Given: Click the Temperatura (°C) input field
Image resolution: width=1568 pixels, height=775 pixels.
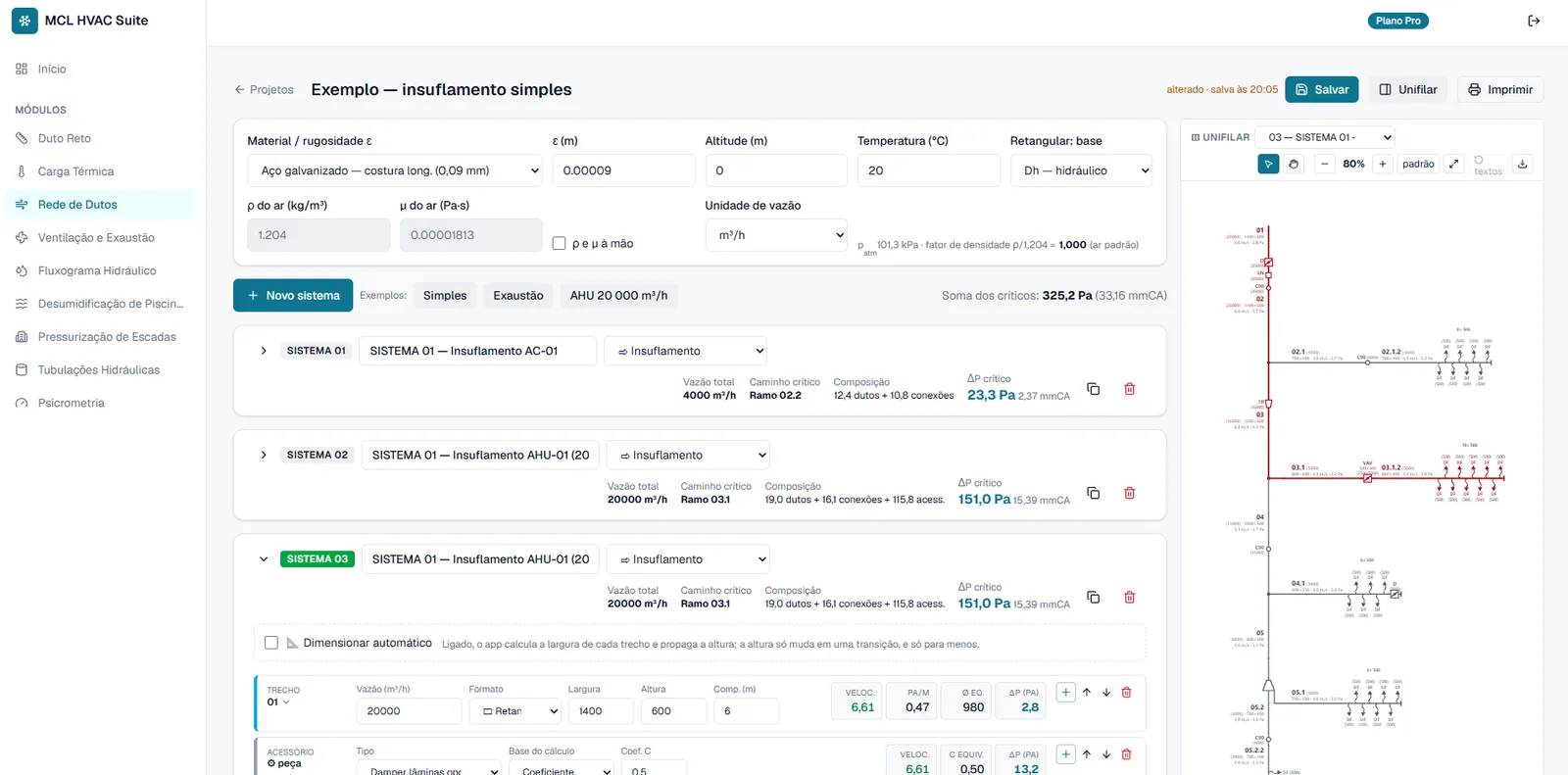Looking at the screenshot, I should [x=928, y=170].
